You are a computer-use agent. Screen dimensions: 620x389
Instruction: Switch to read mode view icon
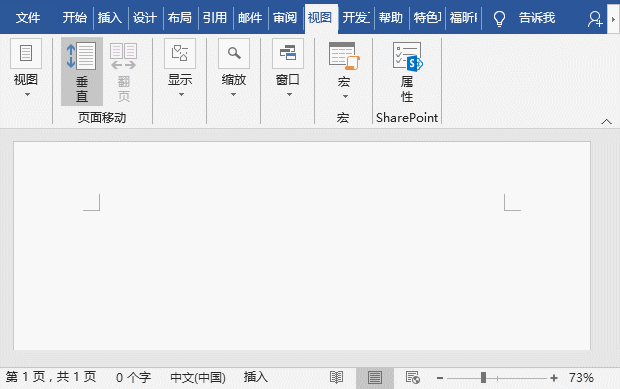click(336, 378)
